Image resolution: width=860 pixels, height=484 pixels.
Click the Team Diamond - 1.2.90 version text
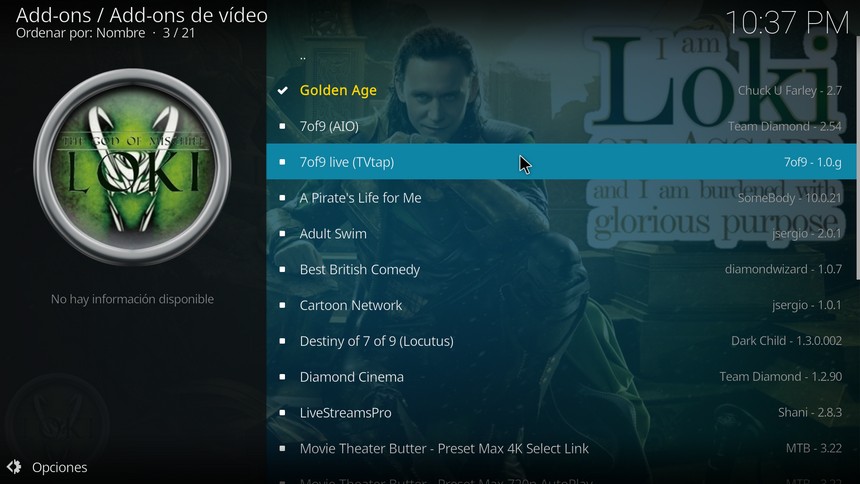point(780,376)
